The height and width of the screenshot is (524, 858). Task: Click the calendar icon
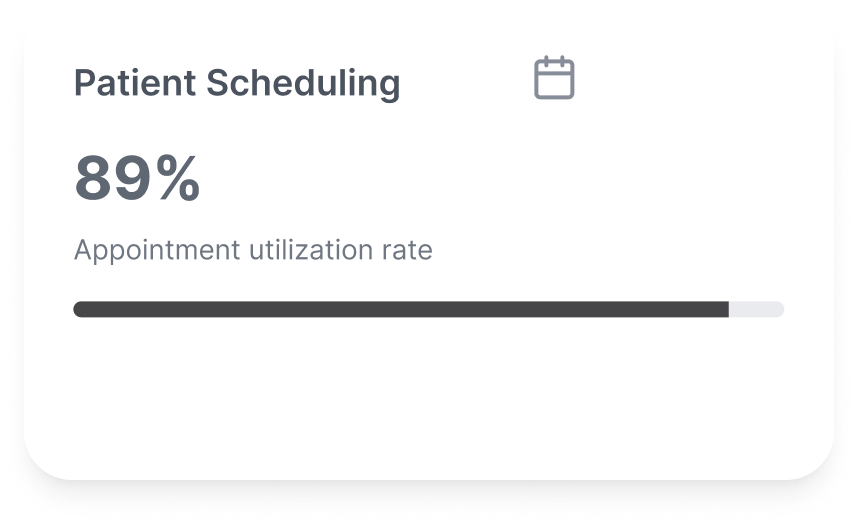[554, 78]
